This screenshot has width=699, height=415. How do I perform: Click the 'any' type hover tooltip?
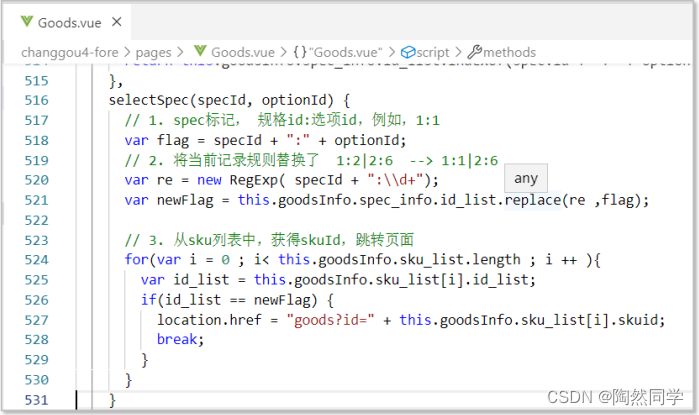[x=526, y=178]
